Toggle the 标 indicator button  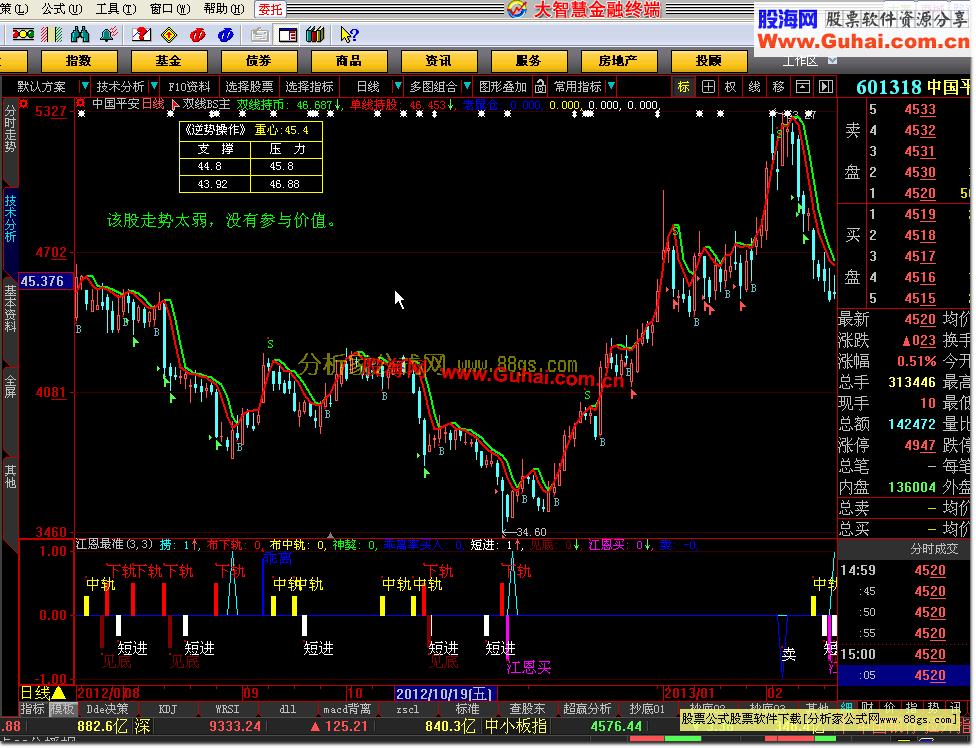point(683,86)
